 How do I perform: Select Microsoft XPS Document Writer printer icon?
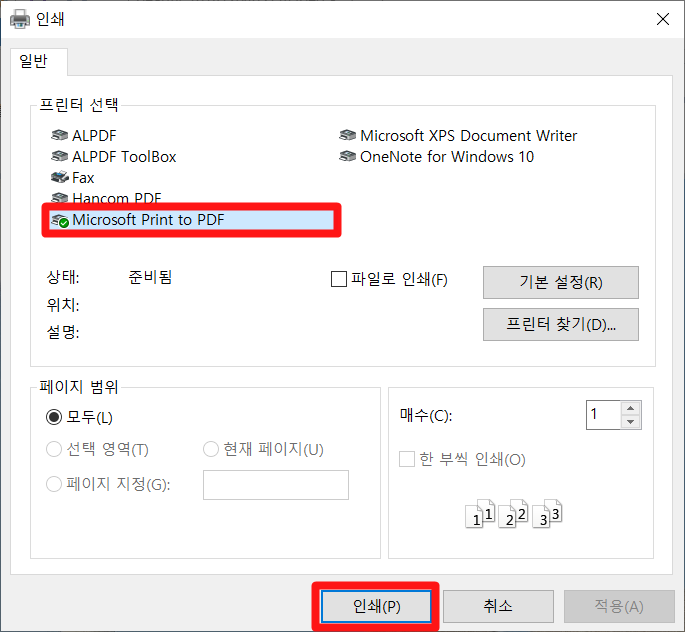347,135
